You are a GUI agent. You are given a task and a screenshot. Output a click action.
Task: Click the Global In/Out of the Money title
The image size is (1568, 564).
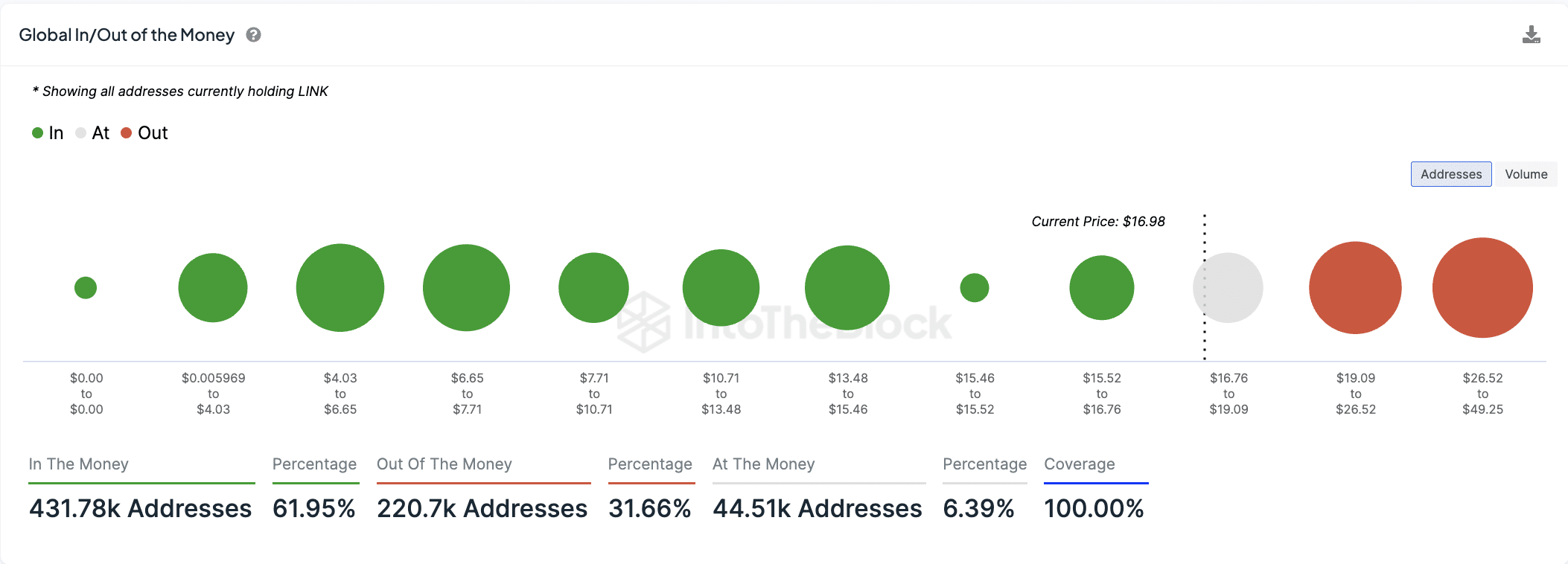127,35
